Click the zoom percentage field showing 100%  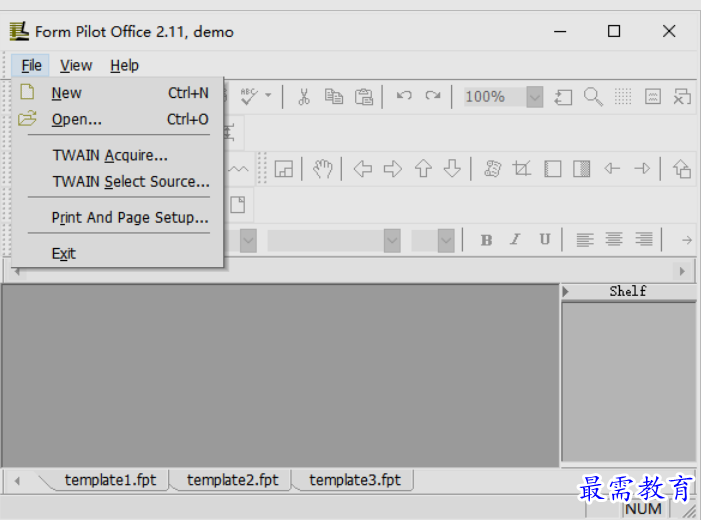coord(494,97)
